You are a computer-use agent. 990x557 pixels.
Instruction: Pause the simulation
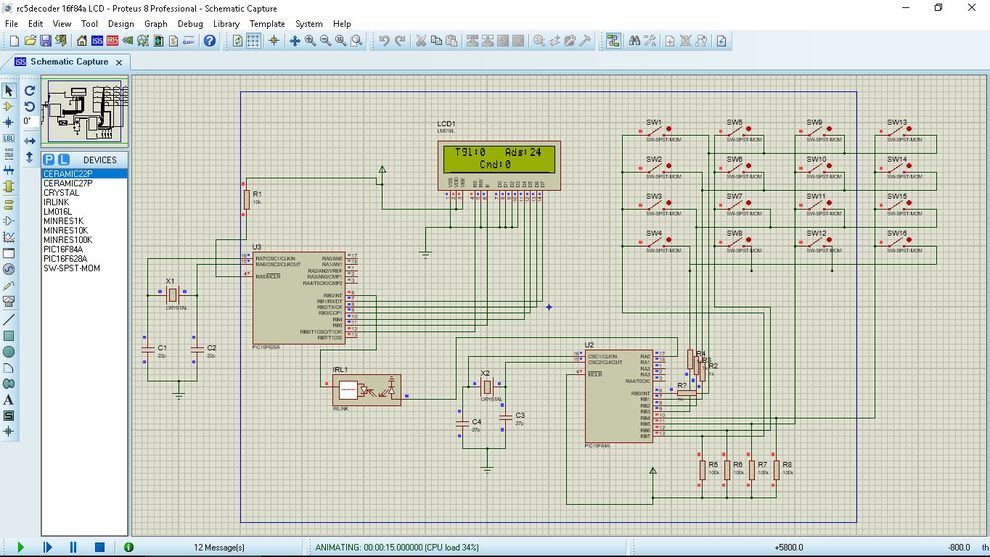[73, 547]
